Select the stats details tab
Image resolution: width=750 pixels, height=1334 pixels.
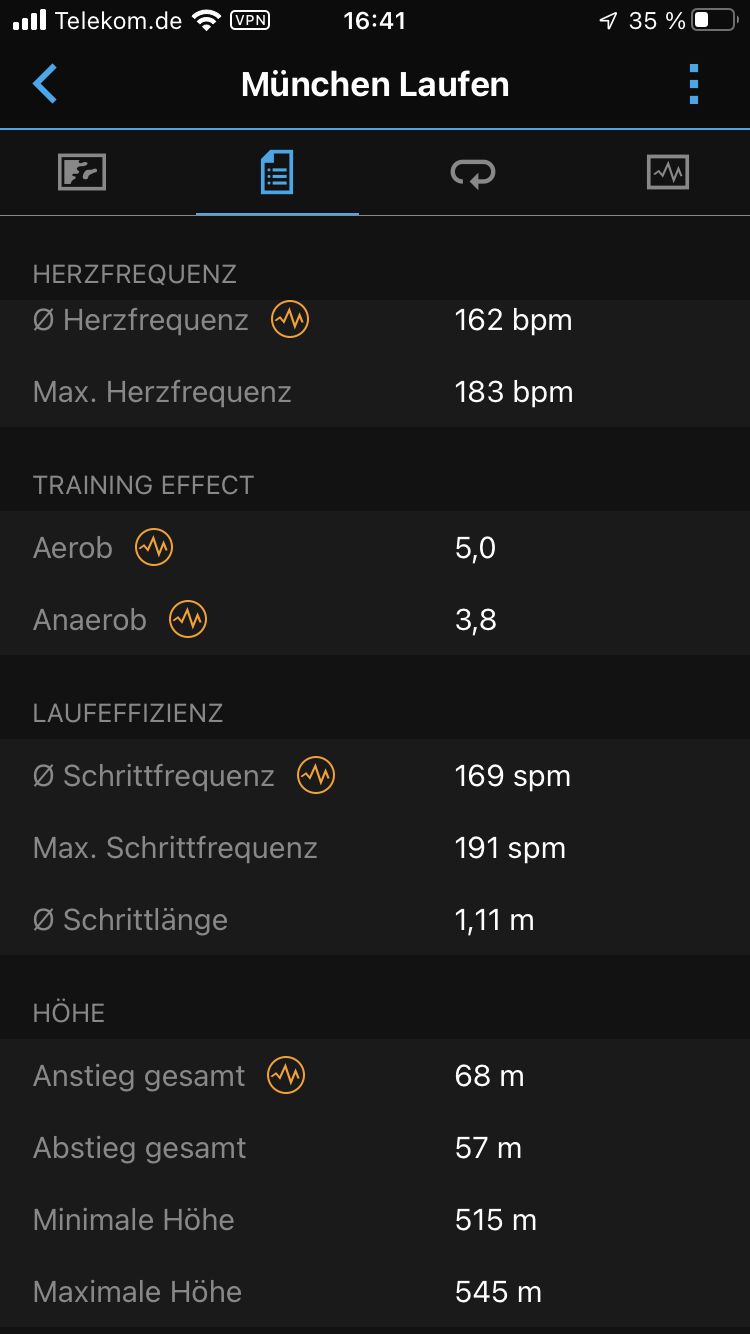pos(277,173)
